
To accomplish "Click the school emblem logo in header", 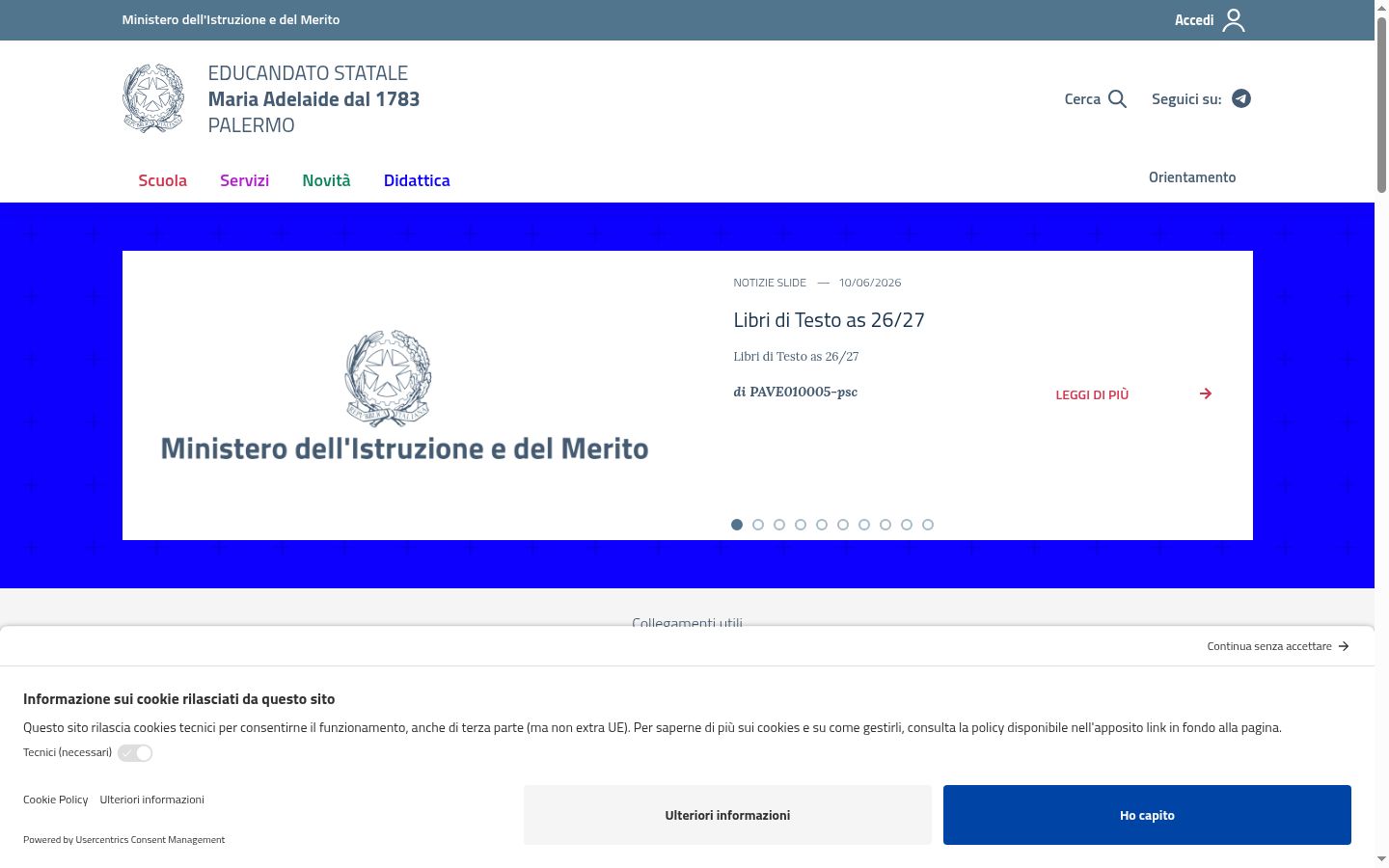I will point(153,98).
